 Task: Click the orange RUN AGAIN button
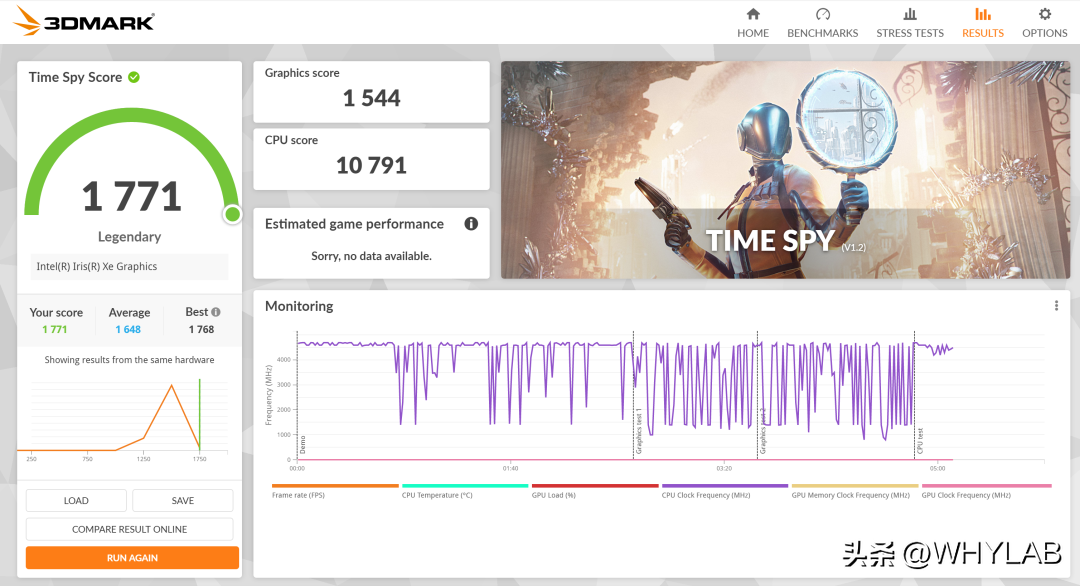point(132,558)
